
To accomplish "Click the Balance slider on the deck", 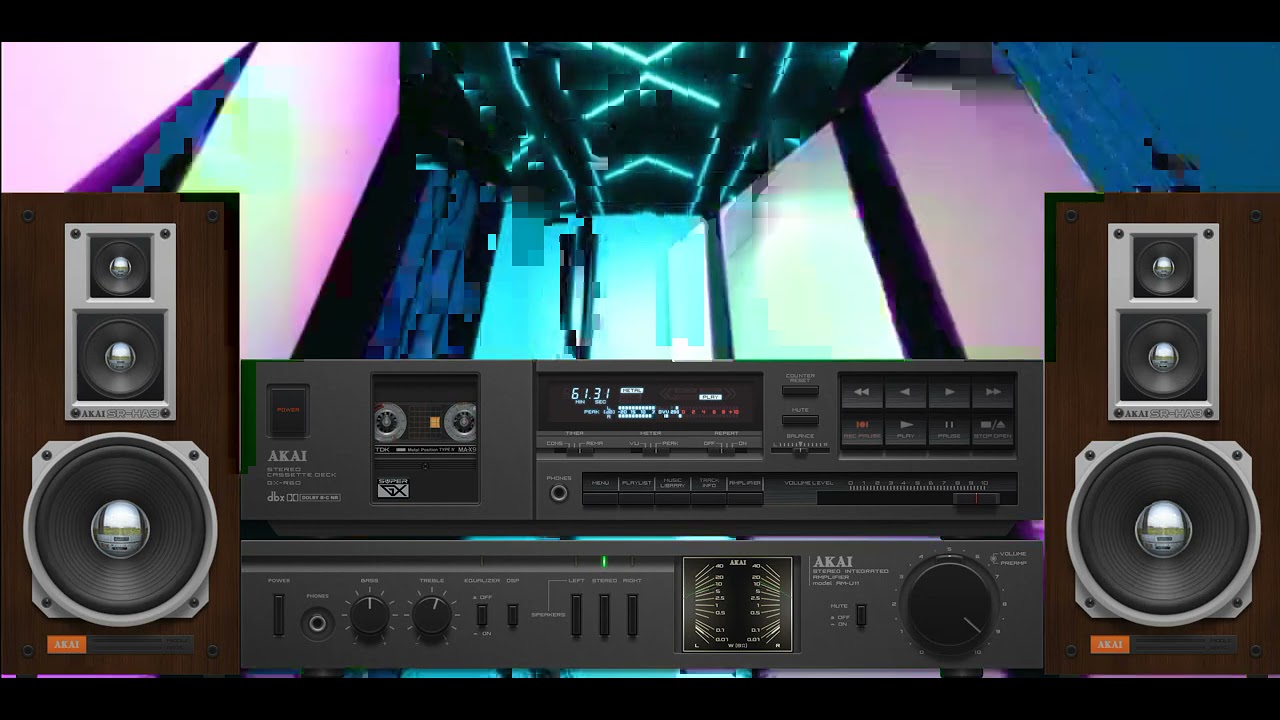I will [800, 449].
